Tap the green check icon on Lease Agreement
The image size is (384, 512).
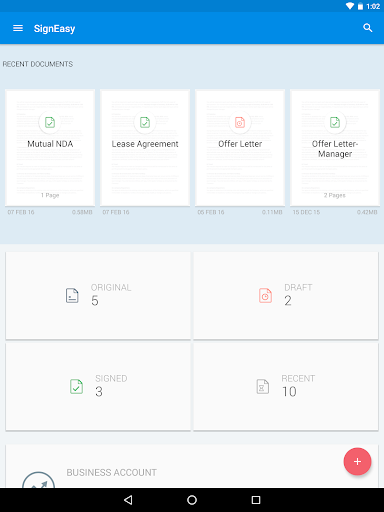click(145, 122)
